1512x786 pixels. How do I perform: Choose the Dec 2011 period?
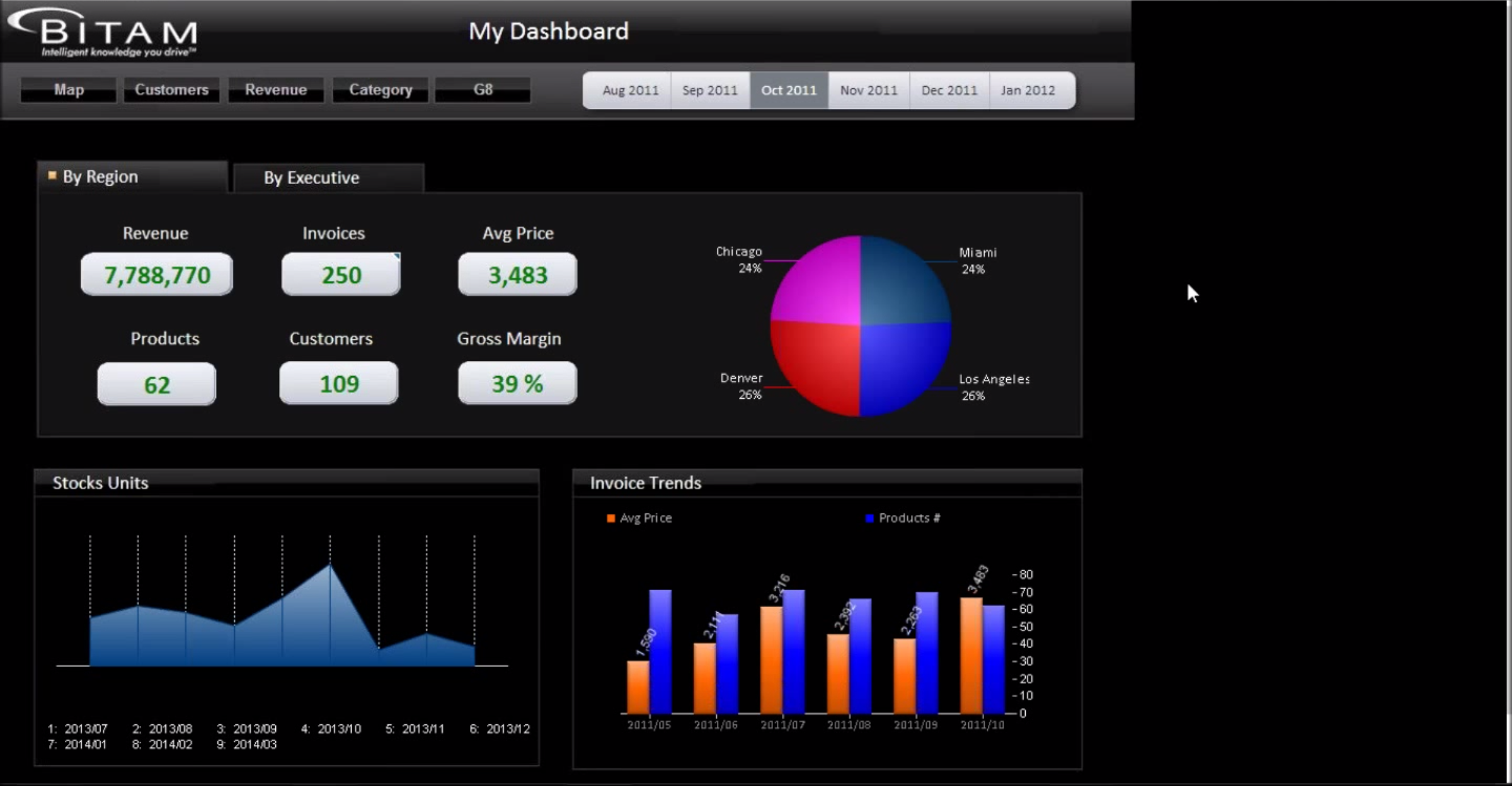pos(949,91)
